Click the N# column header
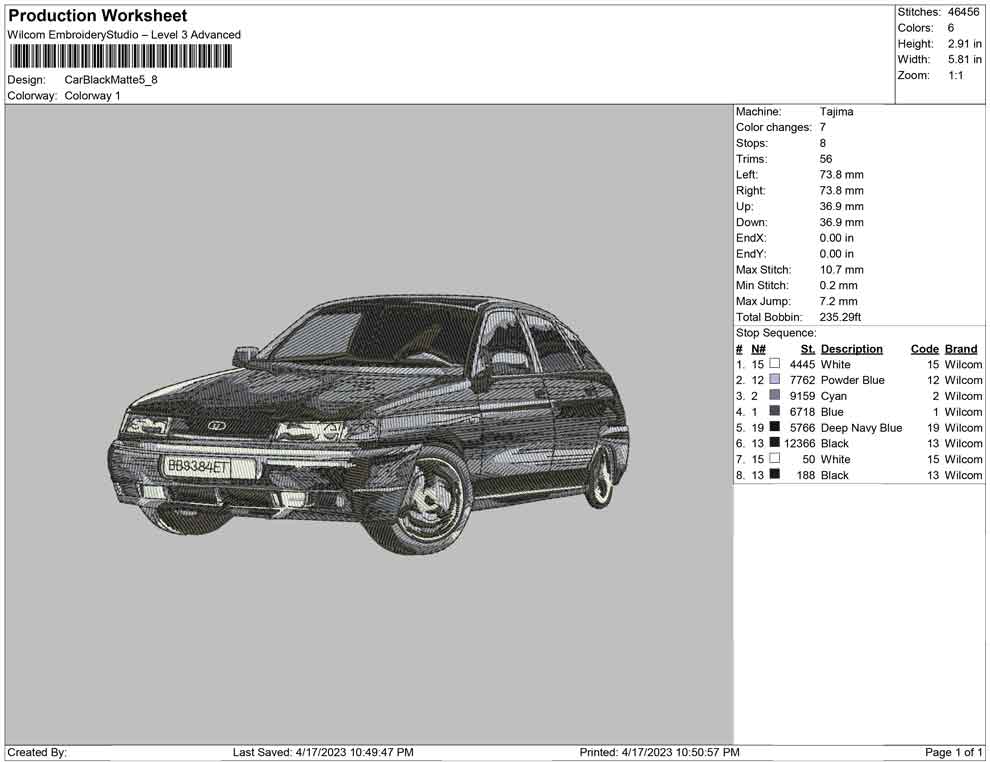 pos(758,349)
